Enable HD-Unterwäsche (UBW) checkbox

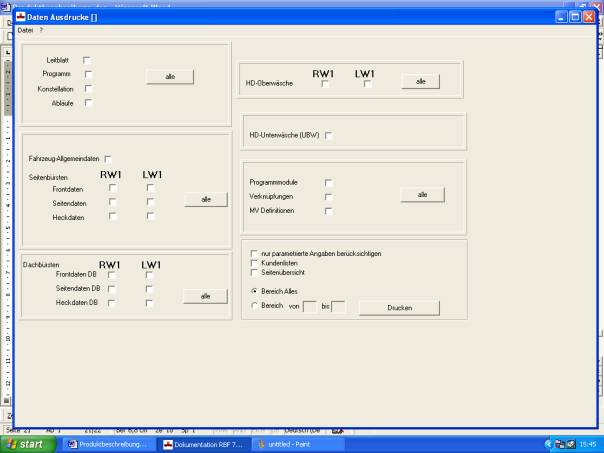coord(329,135)
